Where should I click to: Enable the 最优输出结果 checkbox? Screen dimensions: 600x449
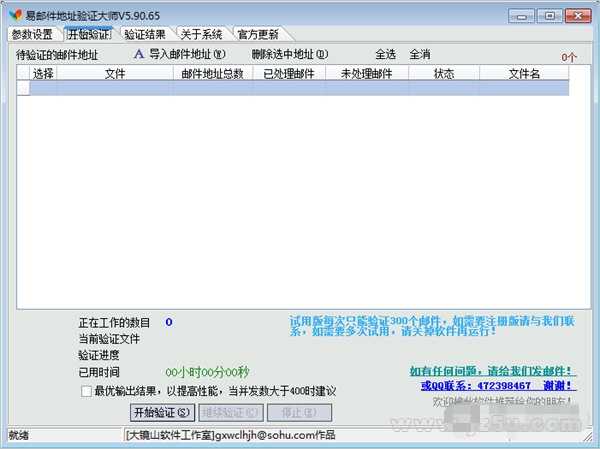click(x=86, y=391)
